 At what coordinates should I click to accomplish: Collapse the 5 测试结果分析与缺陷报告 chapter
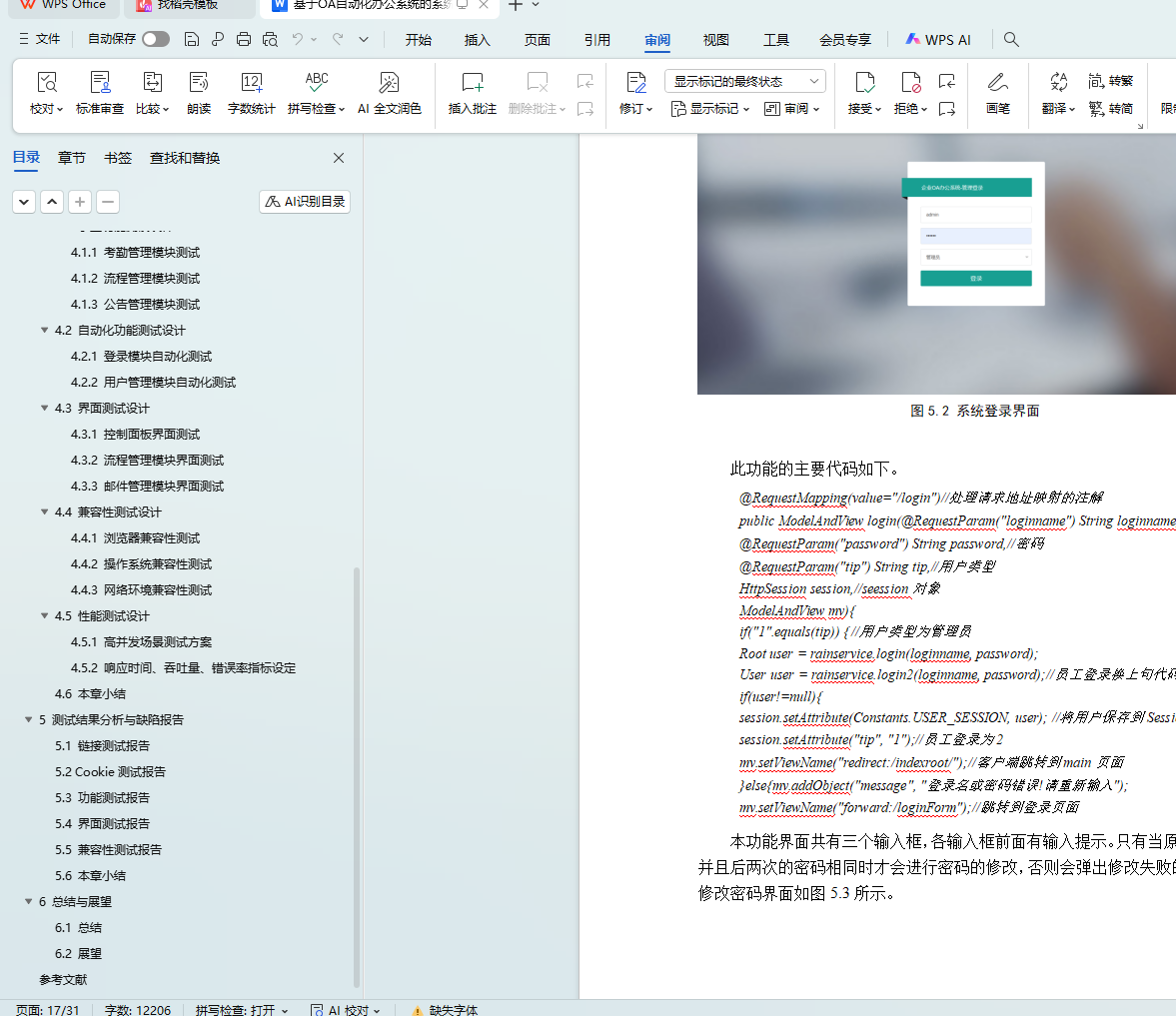click(x=29, y=719)
